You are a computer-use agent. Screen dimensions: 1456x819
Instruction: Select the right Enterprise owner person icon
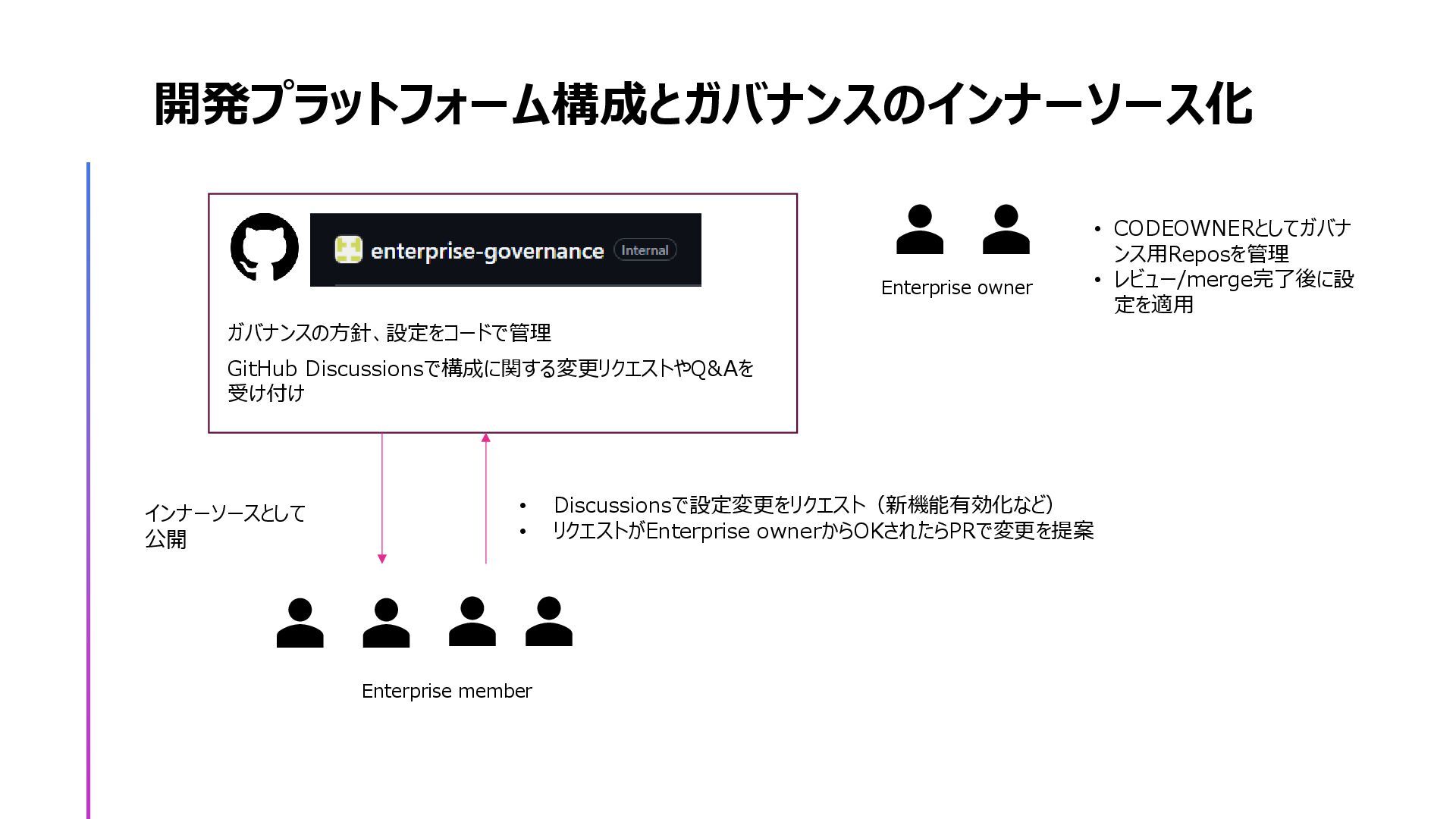point(1006,229)
